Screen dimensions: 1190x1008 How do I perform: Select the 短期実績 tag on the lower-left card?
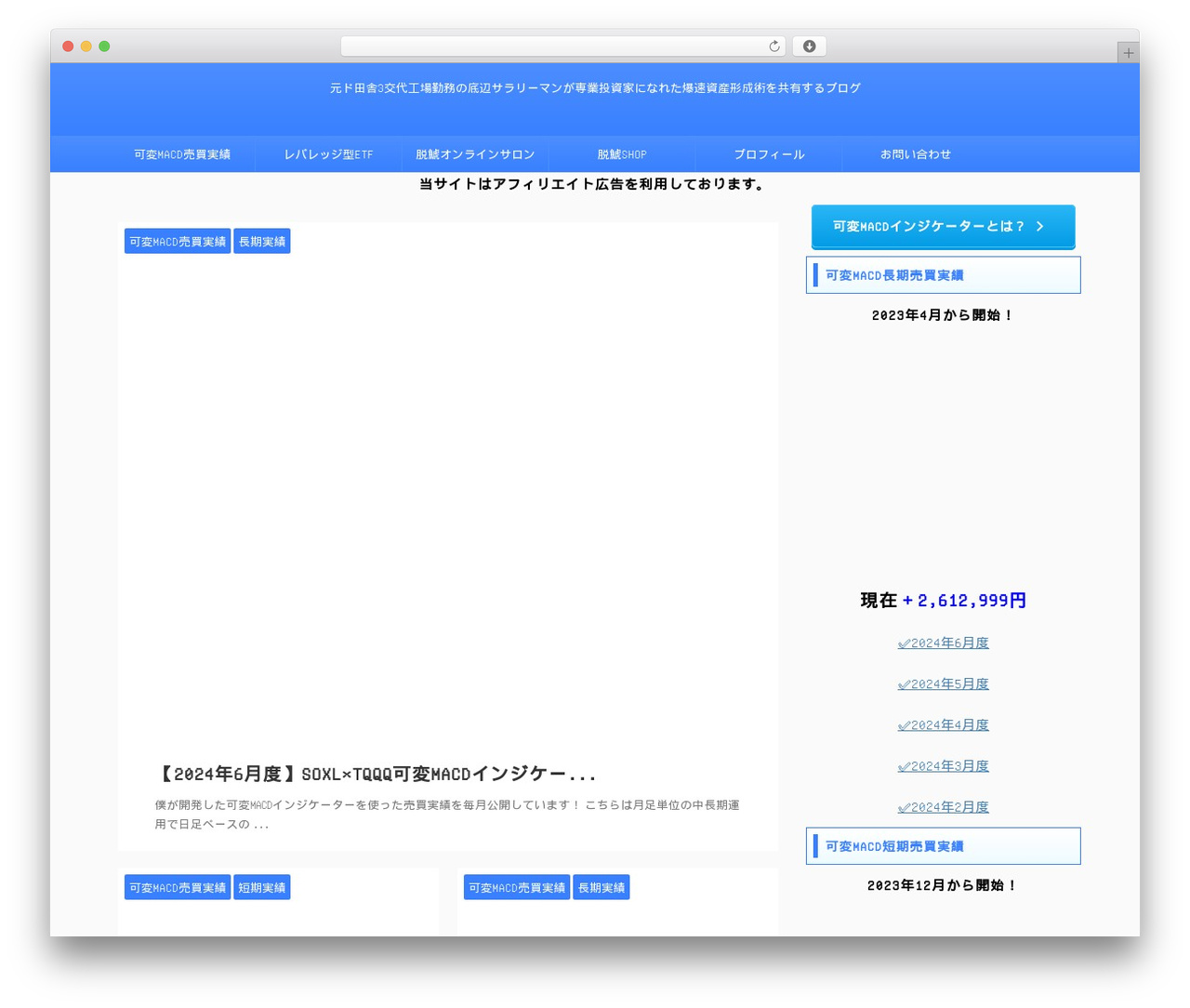click(262, 888)
